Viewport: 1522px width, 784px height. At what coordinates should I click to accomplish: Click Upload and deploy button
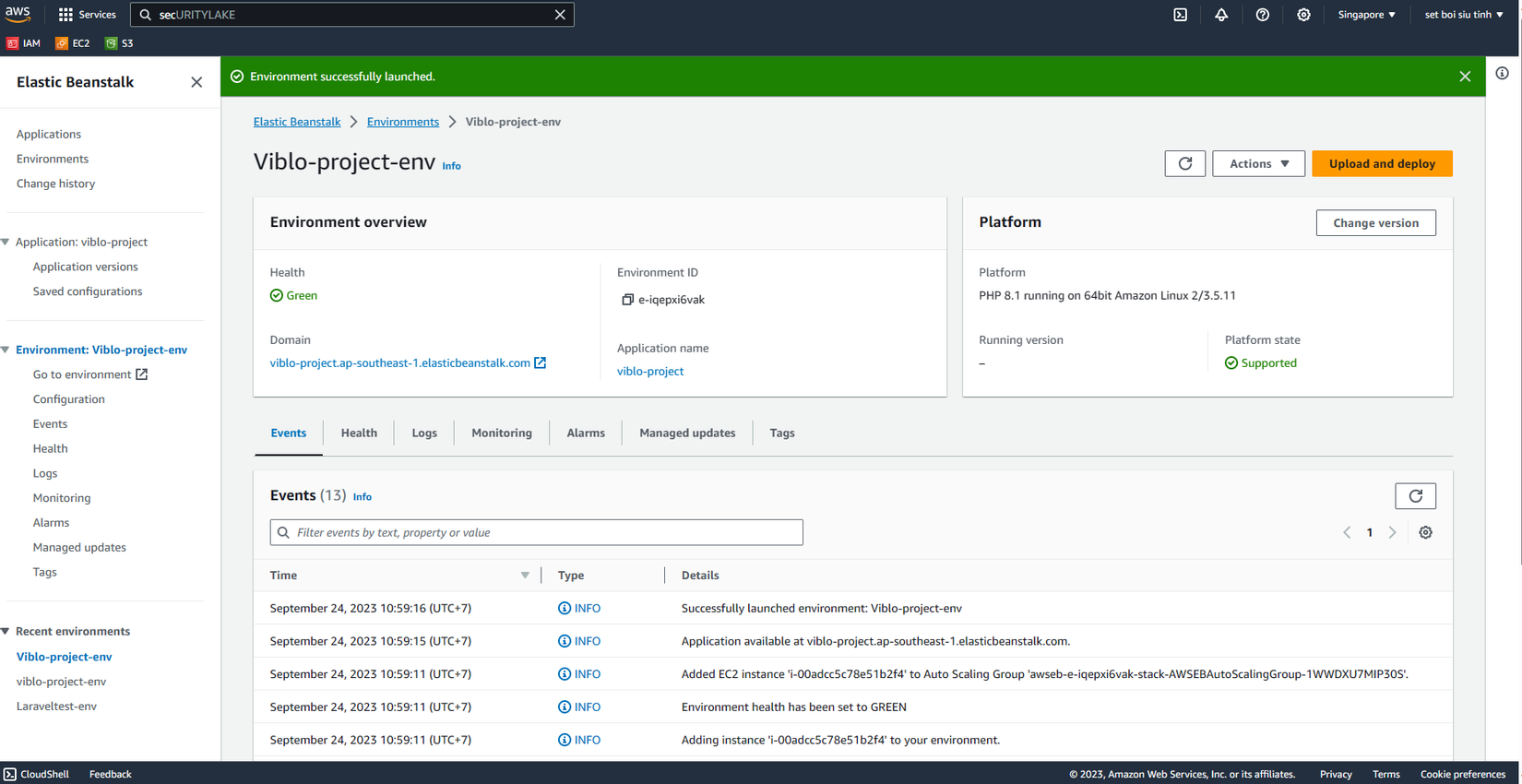pos(1382,163)
